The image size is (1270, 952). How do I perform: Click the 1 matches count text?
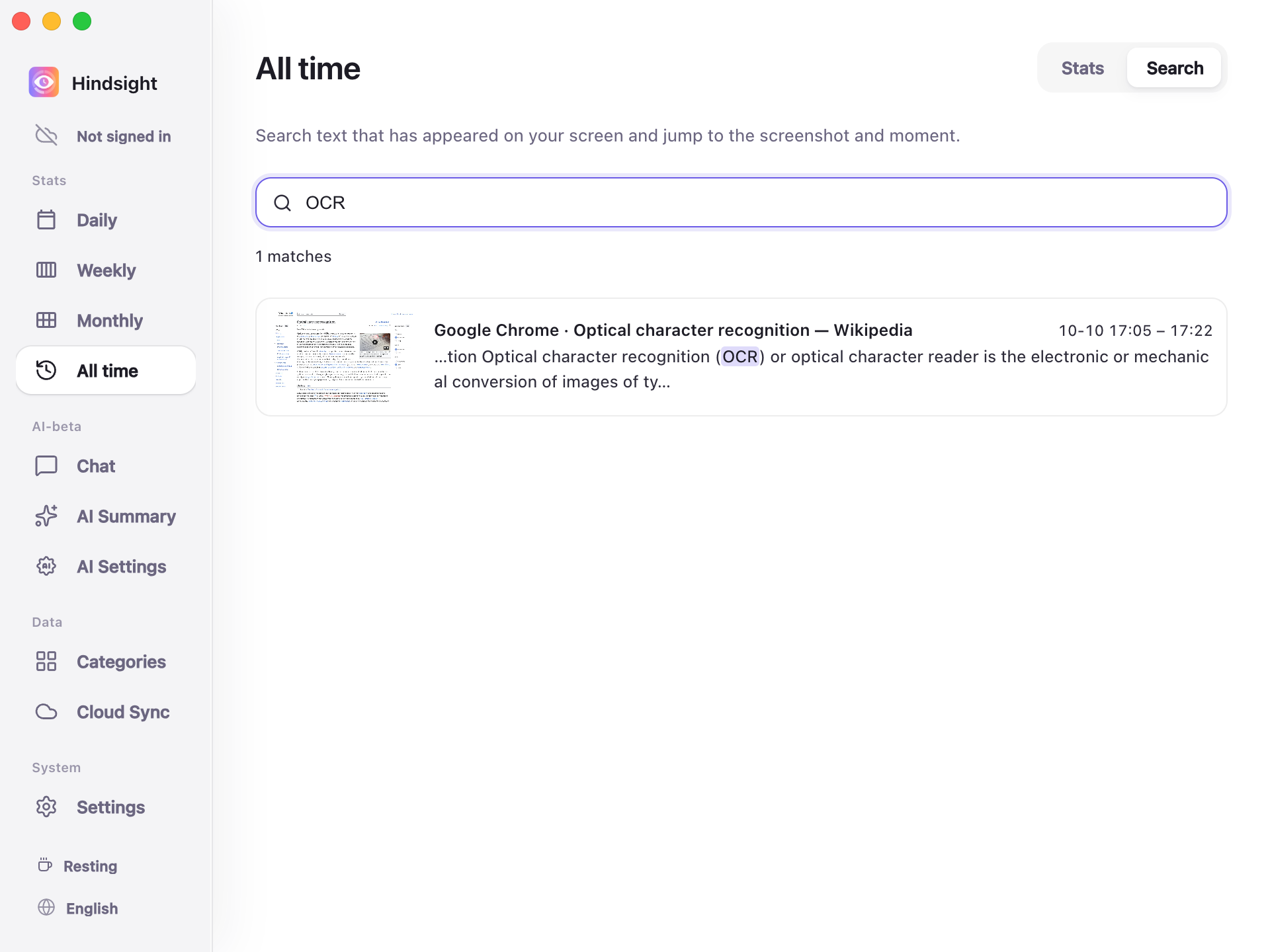294,257
